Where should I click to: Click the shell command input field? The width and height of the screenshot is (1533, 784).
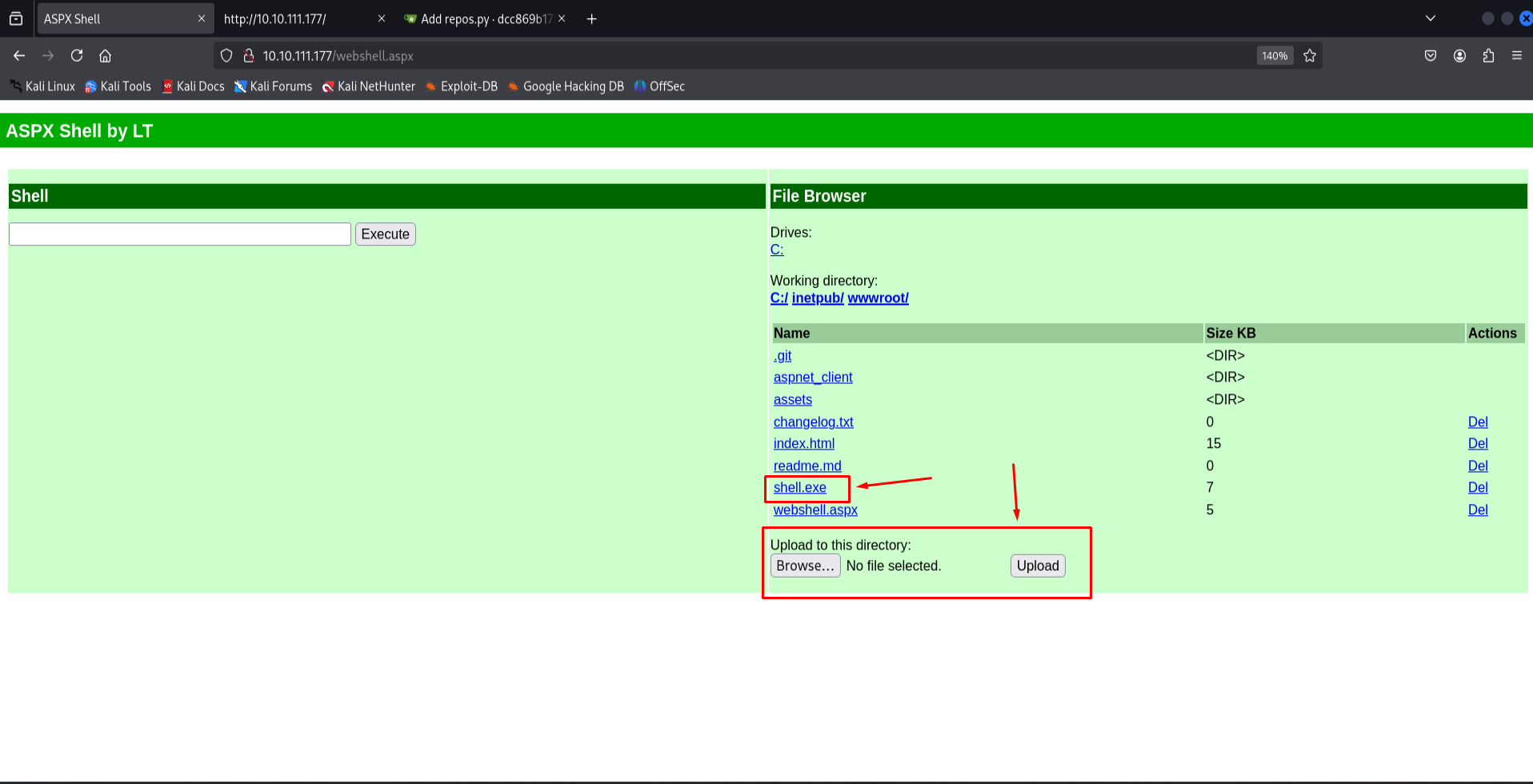(180, 234)
